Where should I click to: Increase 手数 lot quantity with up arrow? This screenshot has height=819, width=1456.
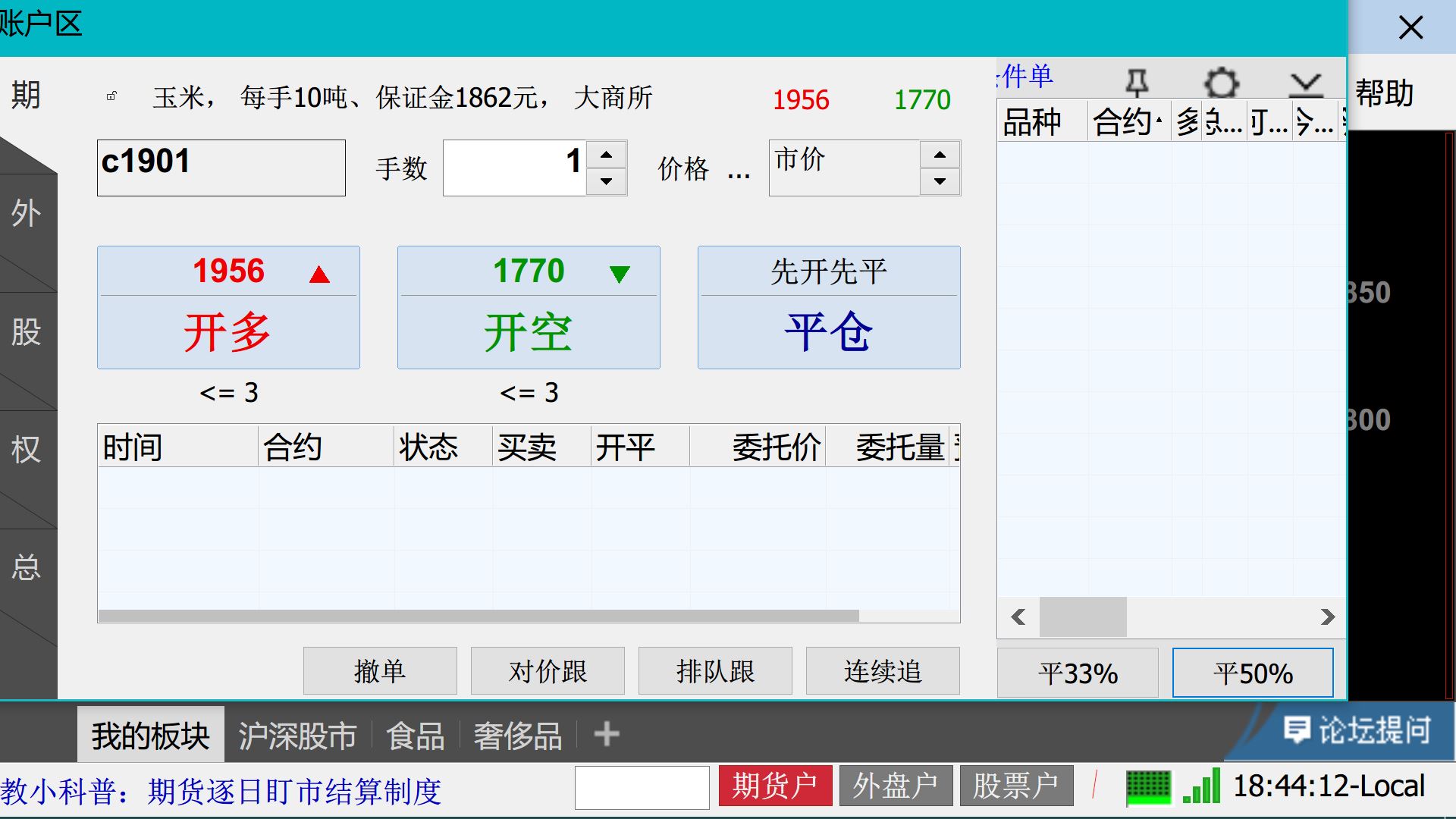pos(606,155)
